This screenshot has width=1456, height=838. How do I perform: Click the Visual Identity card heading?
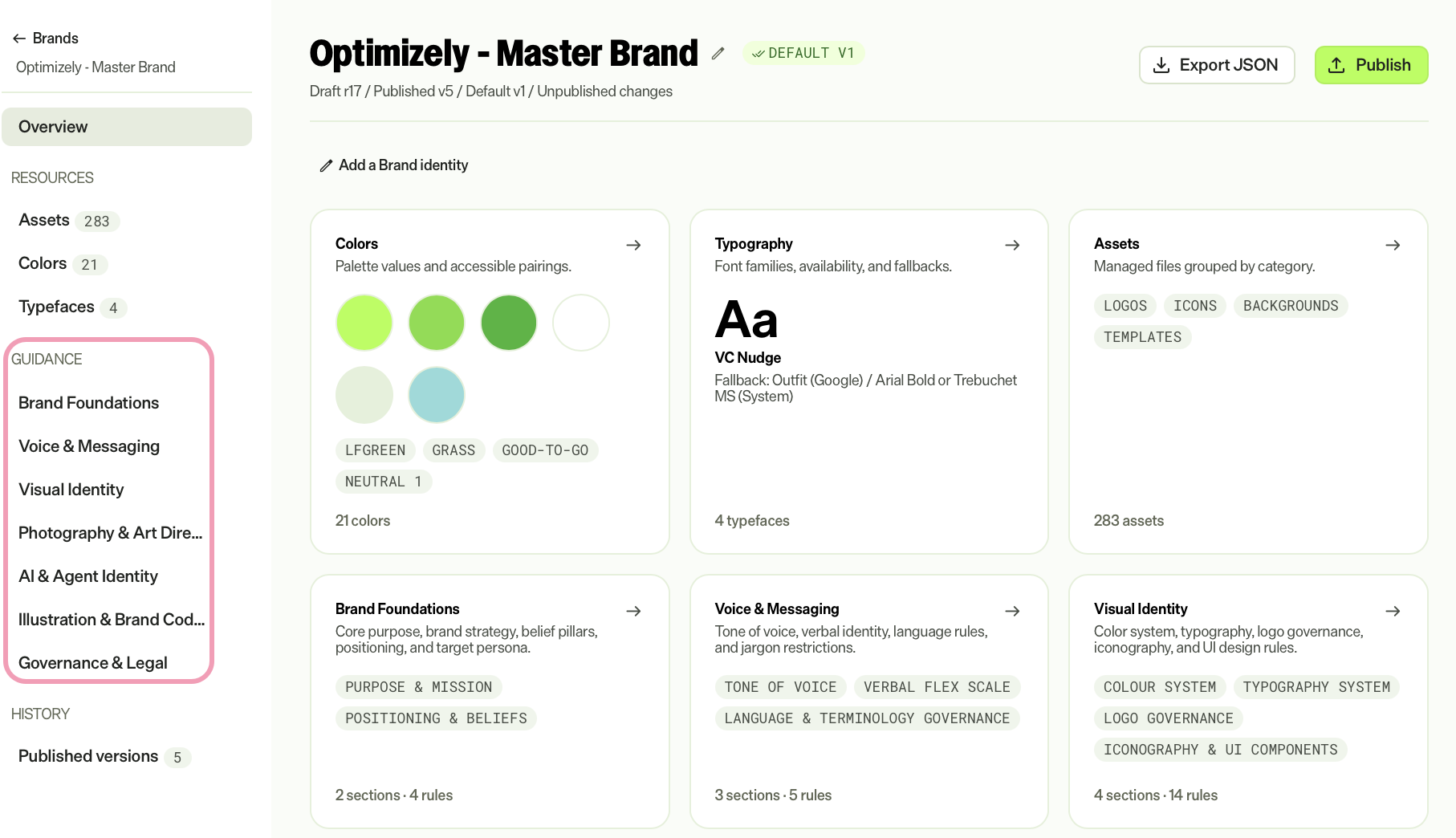(1141, 609)
